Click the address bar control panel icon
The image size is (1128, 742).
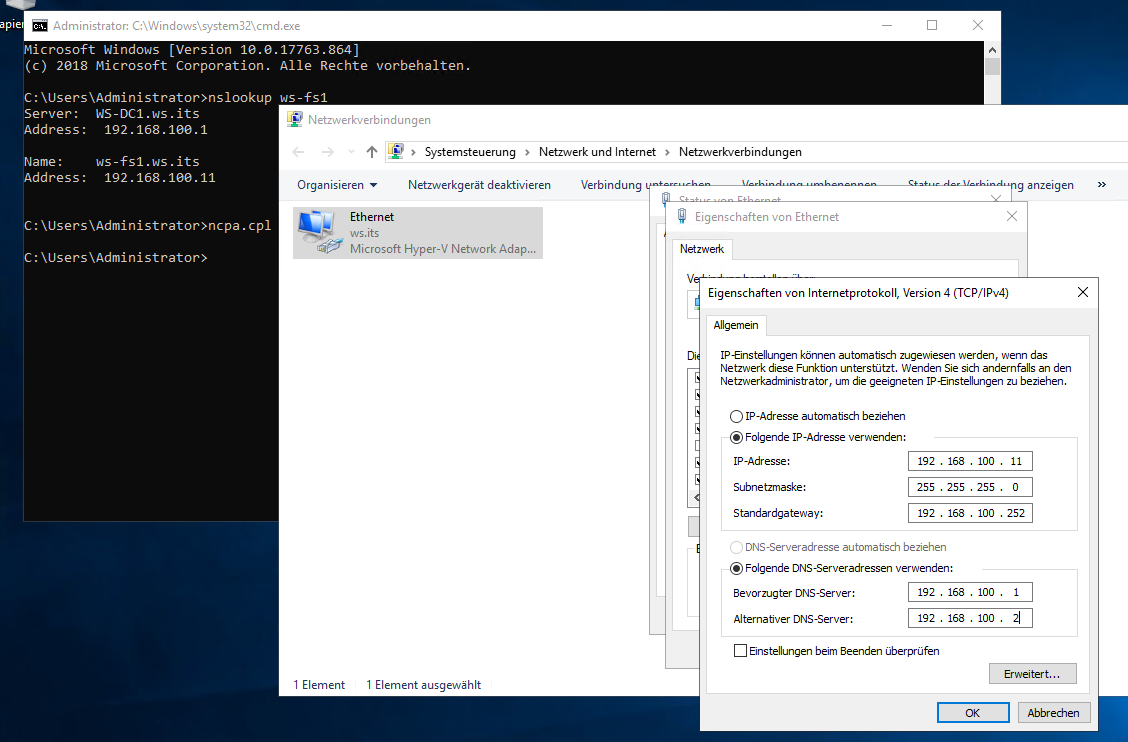point(396,151)
